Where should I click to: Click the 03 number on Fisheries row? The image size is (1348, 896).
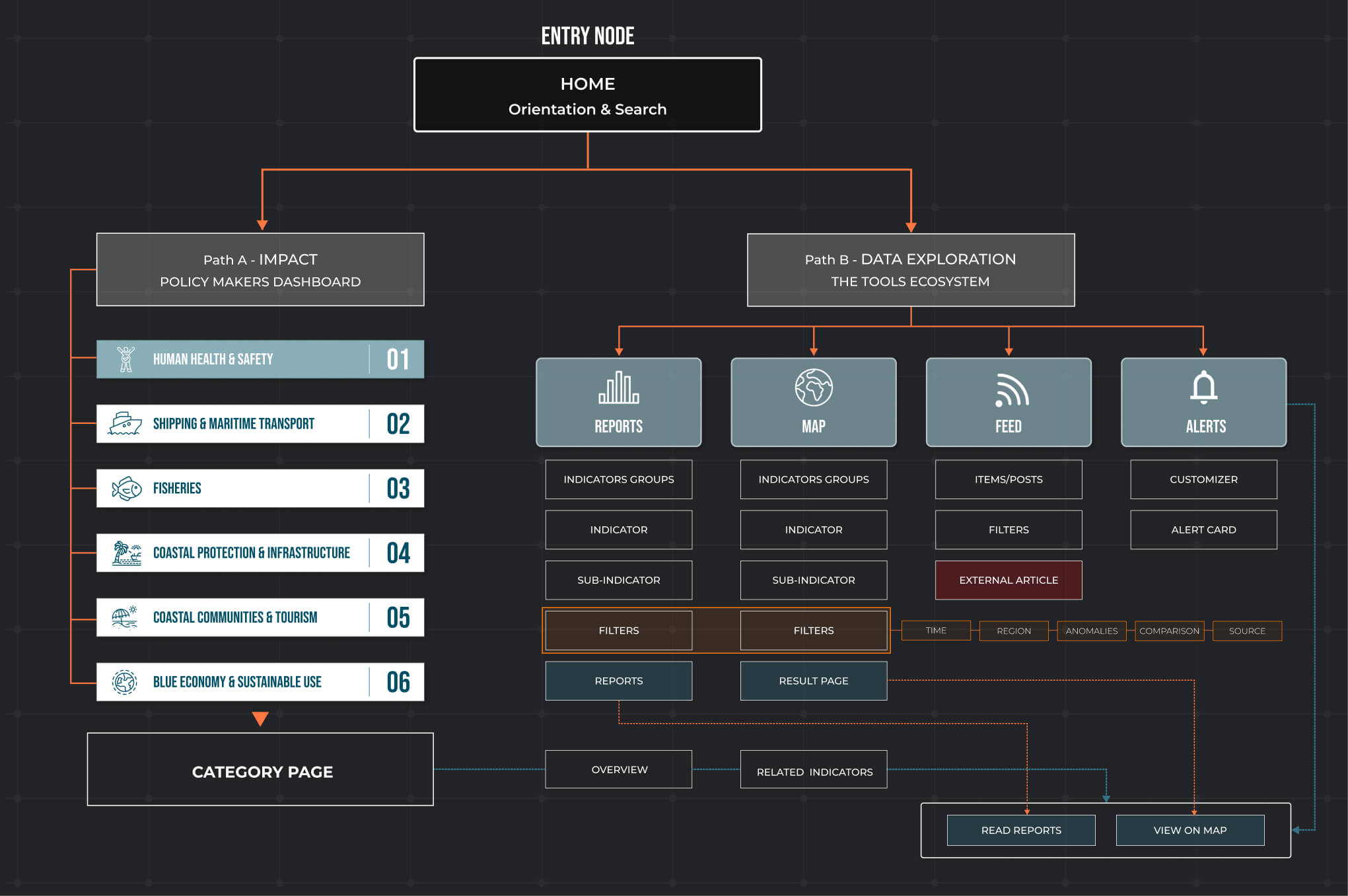coord(398,489)
